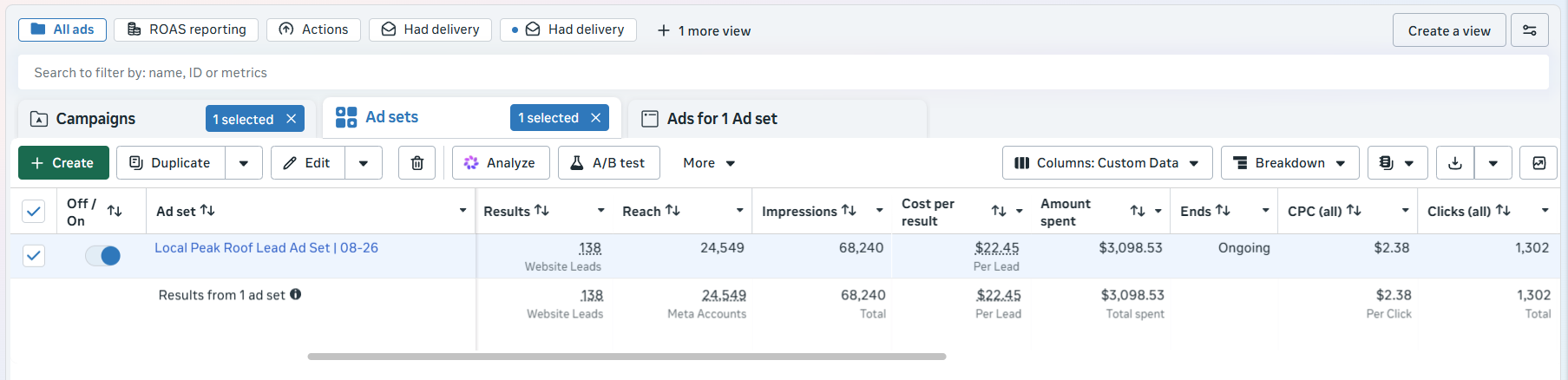
Task: Clear the Ad sets 1 selected filter
Action: click(595, 118)
